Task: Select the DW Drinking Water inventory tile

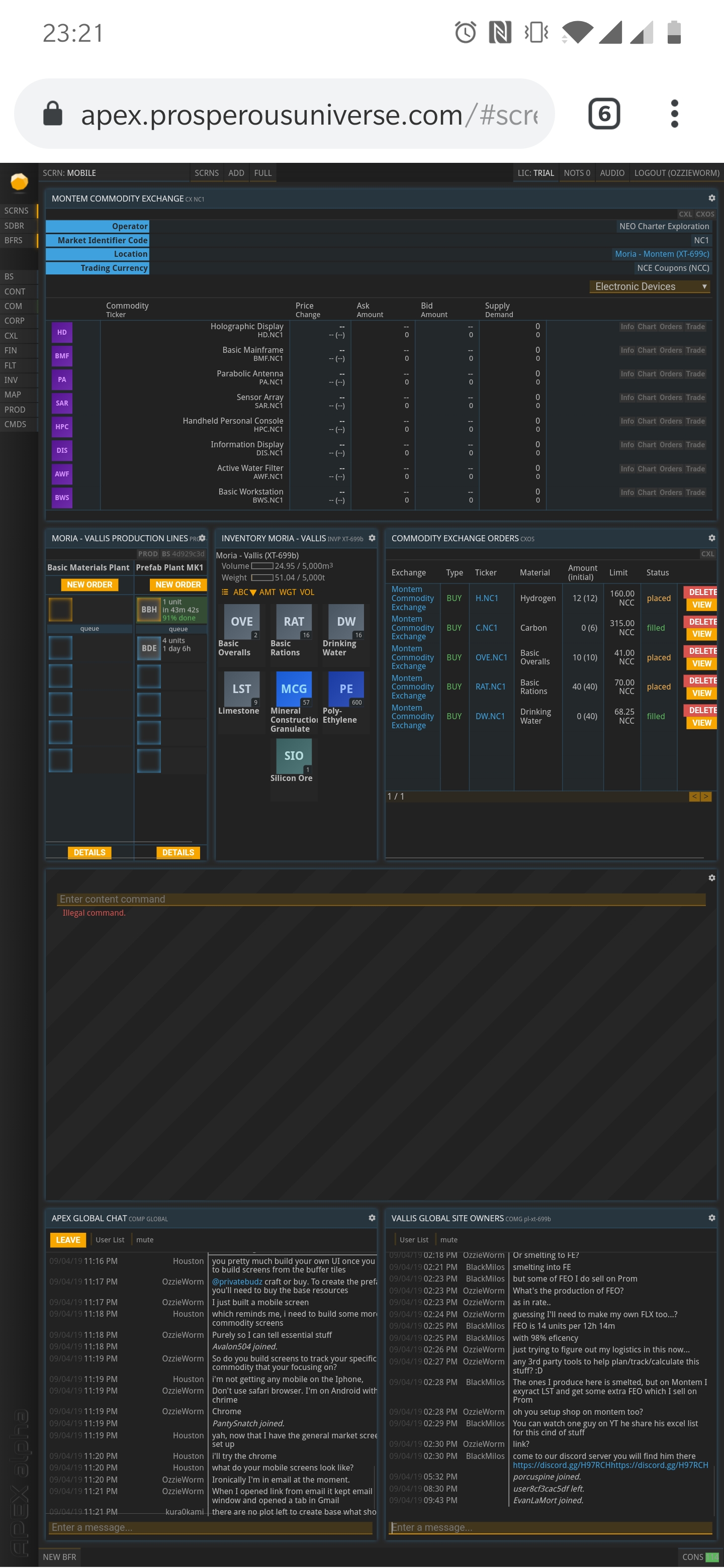Action: (346, 622)
